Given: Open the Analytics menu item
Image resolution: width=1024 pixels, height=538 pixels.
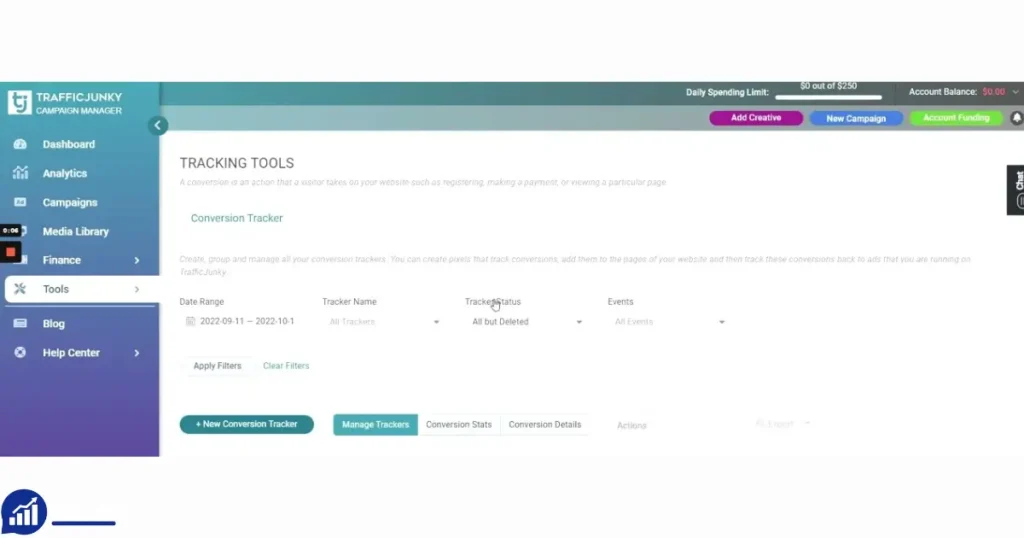Looking at the screenshot, I should (x=65, y=174).
